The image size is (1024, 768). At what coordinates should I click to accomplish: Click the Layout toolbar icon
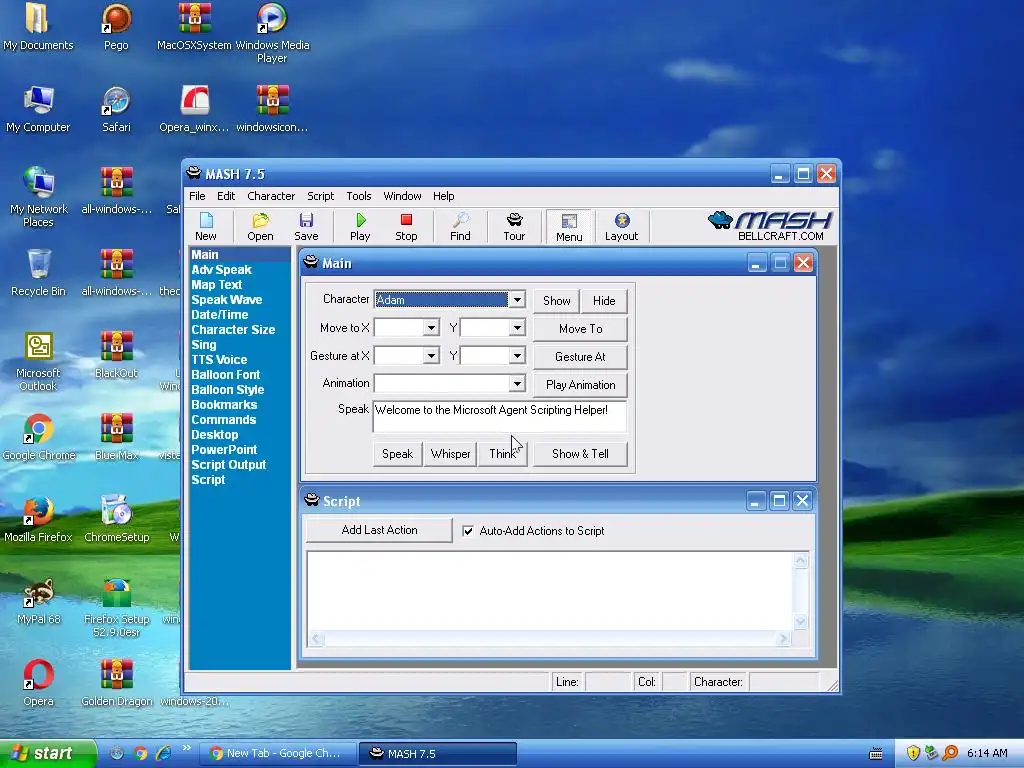click(621, 227)
